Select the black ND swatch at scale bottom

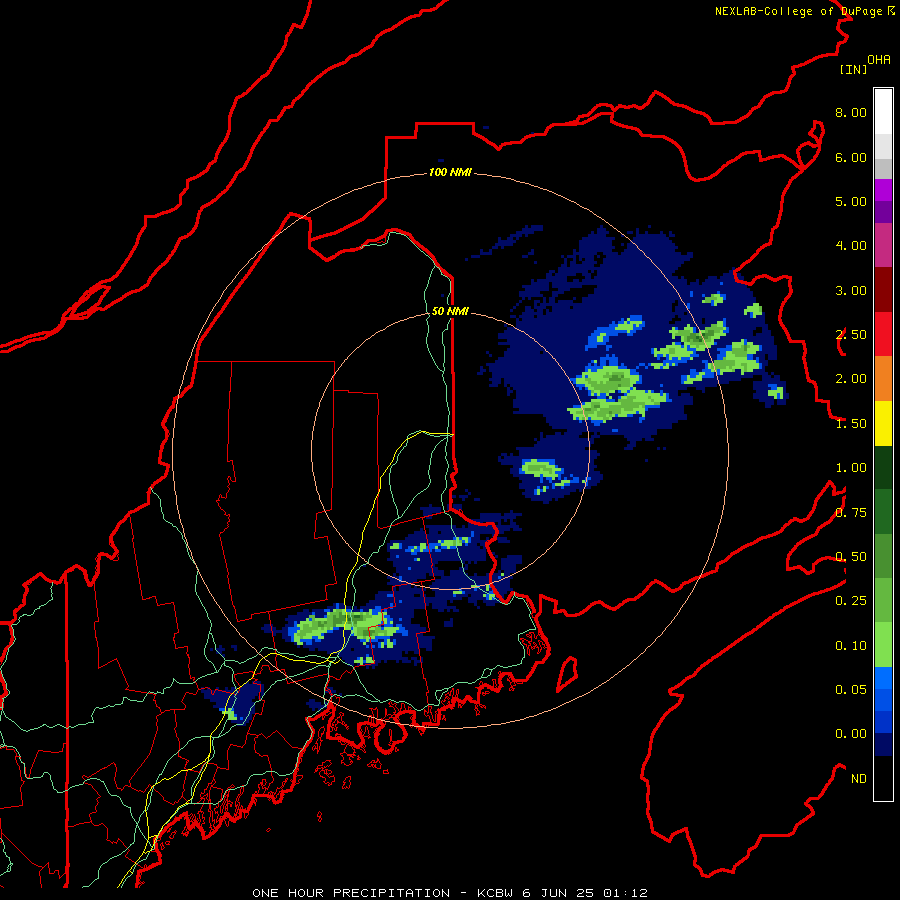click(883, 778)
